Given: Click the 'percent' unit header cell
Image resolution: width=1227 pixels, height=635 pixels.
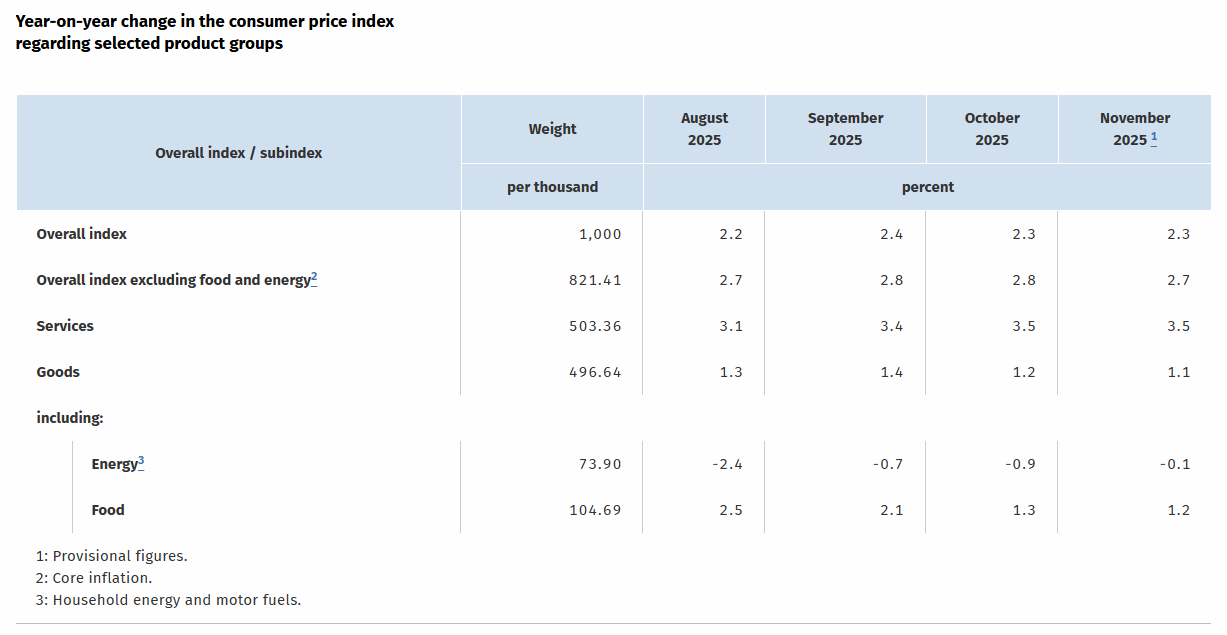Looking at the screenshot, I should (x=927, y=187).
